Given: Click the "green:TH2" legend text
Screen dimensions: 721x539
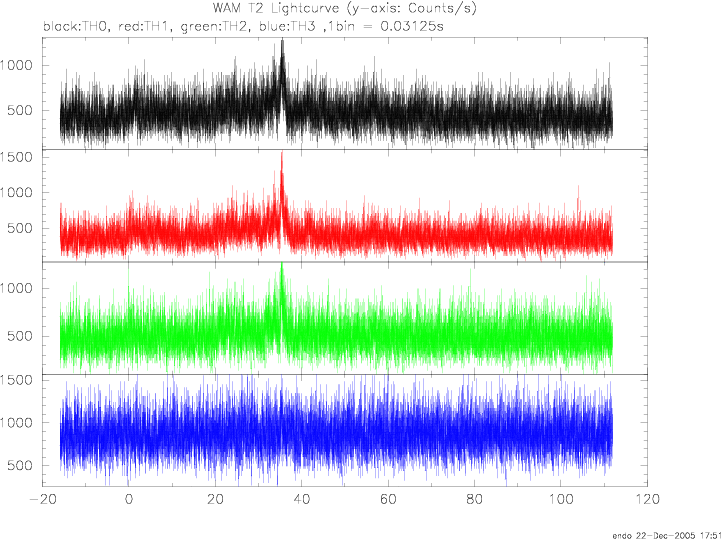Looking at the screenshot, I should (x=216, y=27).
